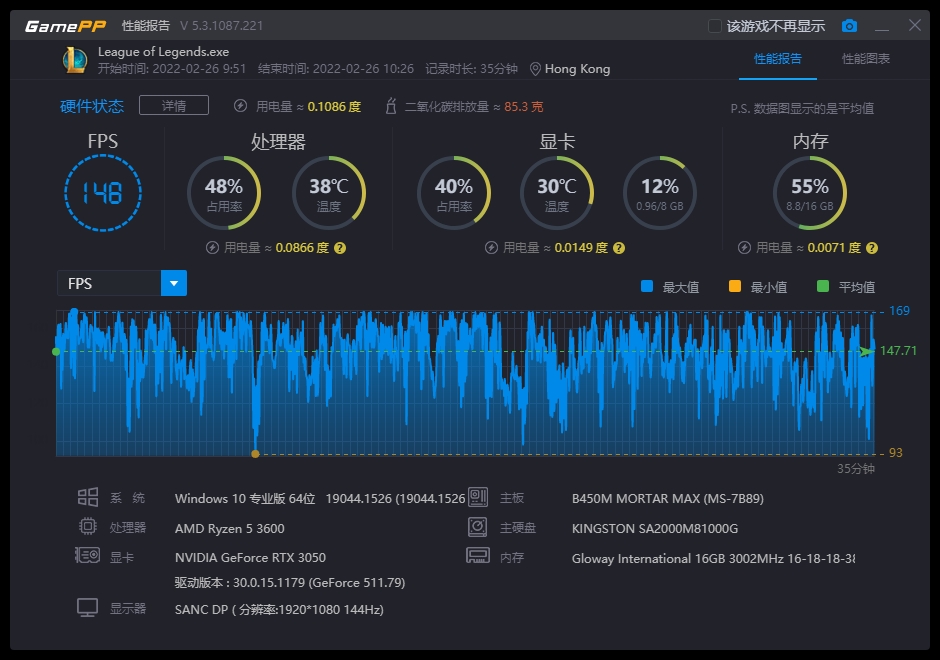Click the memory power usage help icon
Image resolution: width=940 pixels, height=660 pixels.
click(x=871, y=248)
